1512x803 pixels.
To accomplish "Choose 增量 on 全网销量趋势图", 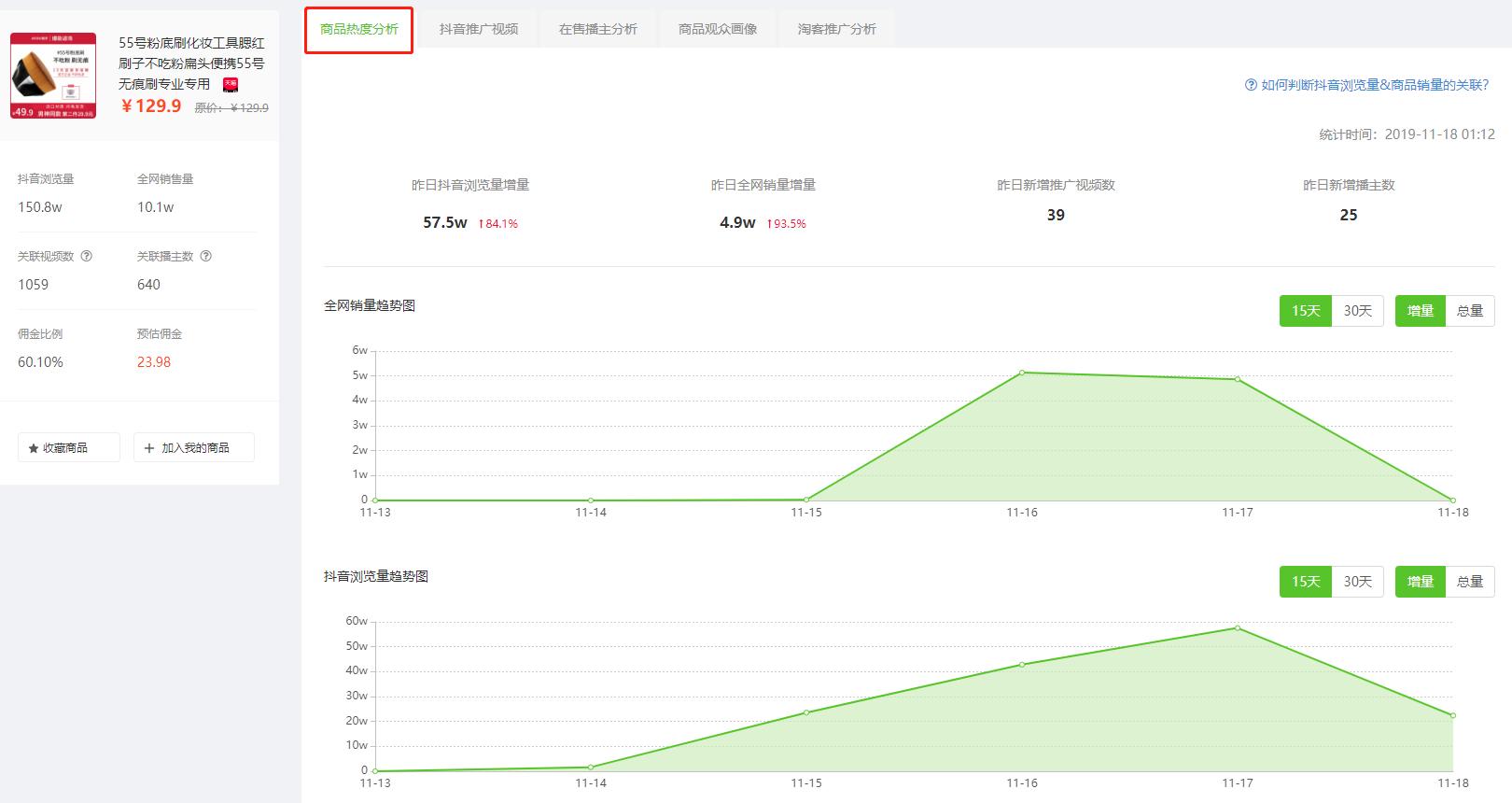I will coord(1421,311).
